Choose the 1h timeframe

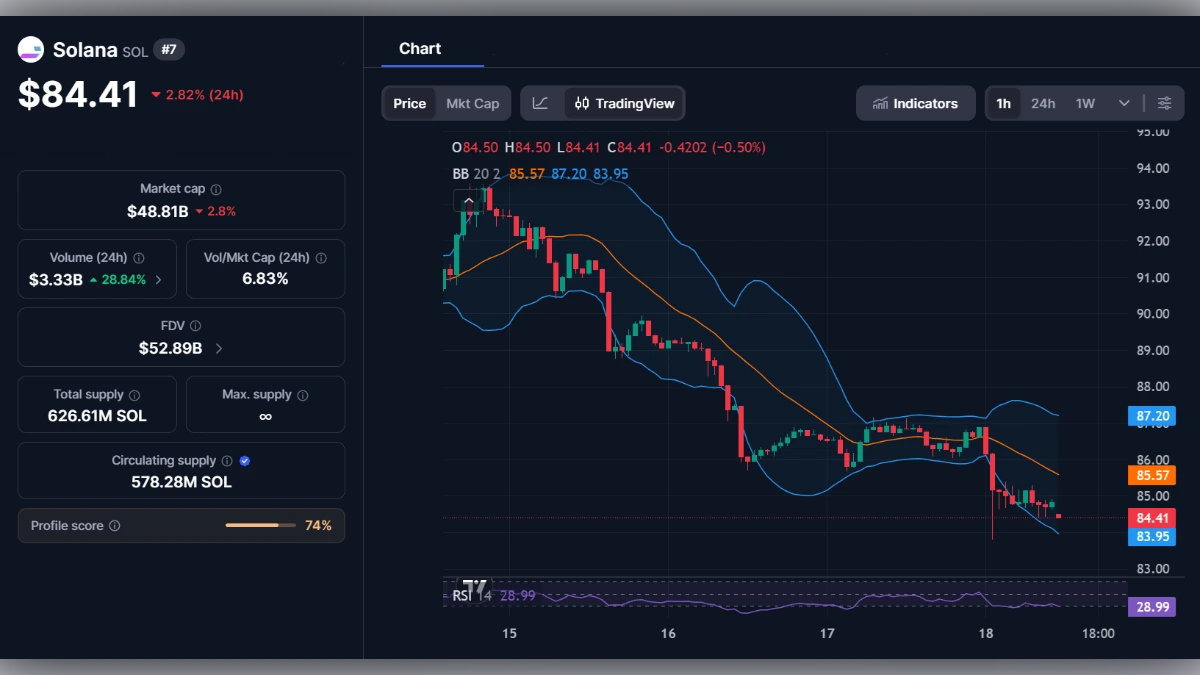coord(1003,103)
